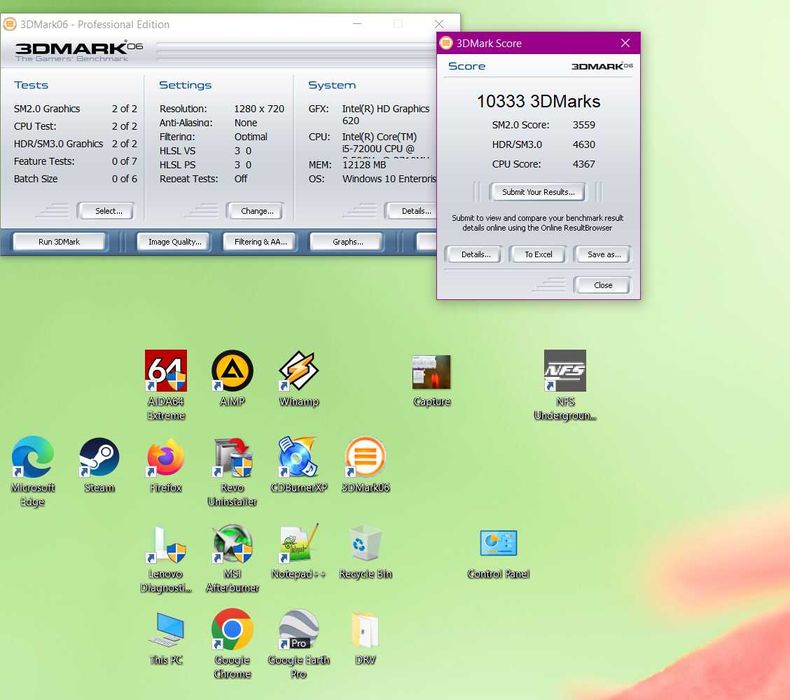Click Anti-Aliasing None value
790x700 pixels.
[x=245, y=122]
